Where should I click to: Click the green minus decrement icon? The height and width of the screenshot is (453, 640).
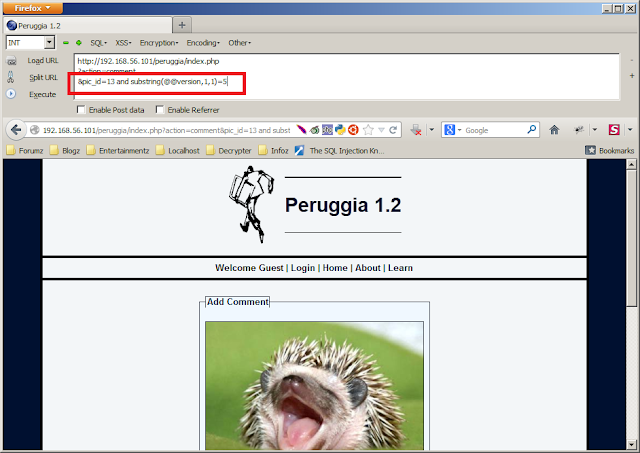pos(66,42)
